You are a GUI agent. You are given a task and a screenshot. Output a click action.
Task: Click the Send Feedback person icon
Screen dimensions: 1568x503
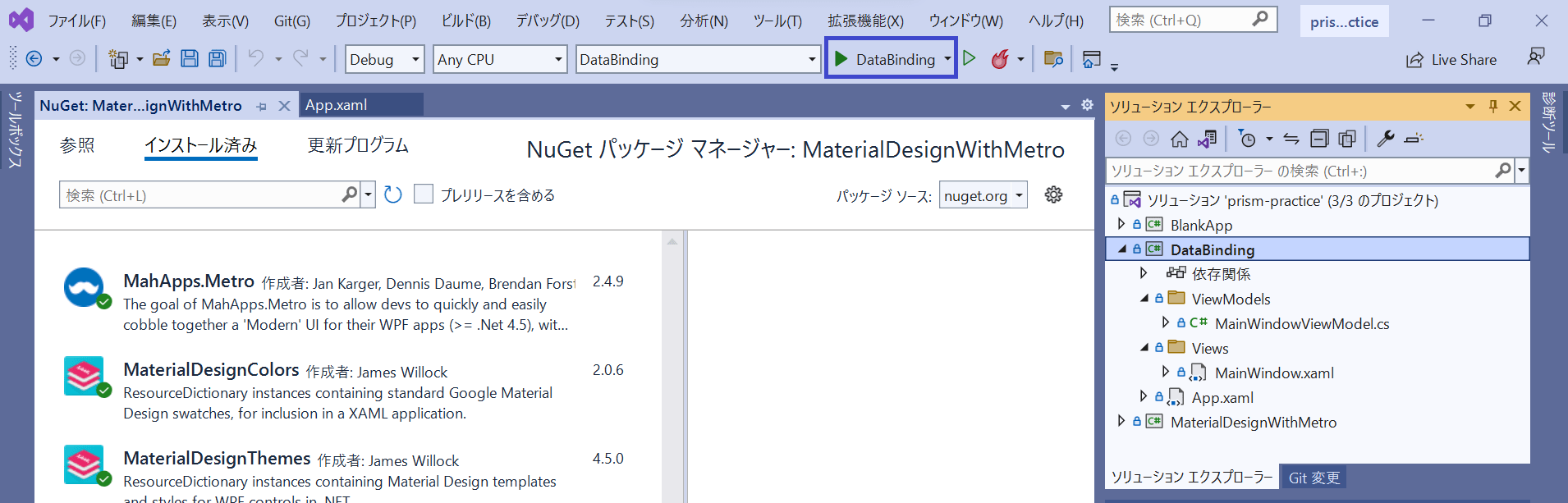[x=1535, y=57]
